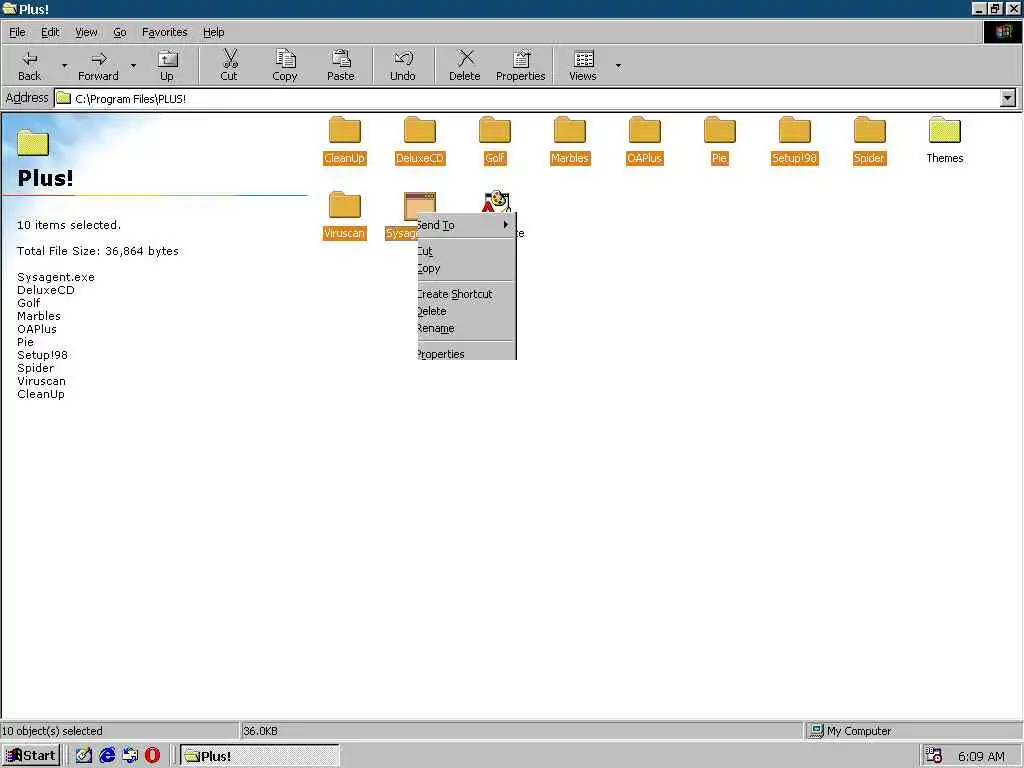Open the Edit menu
Viewport: 1024px width, 768px height.
[50, 32]
